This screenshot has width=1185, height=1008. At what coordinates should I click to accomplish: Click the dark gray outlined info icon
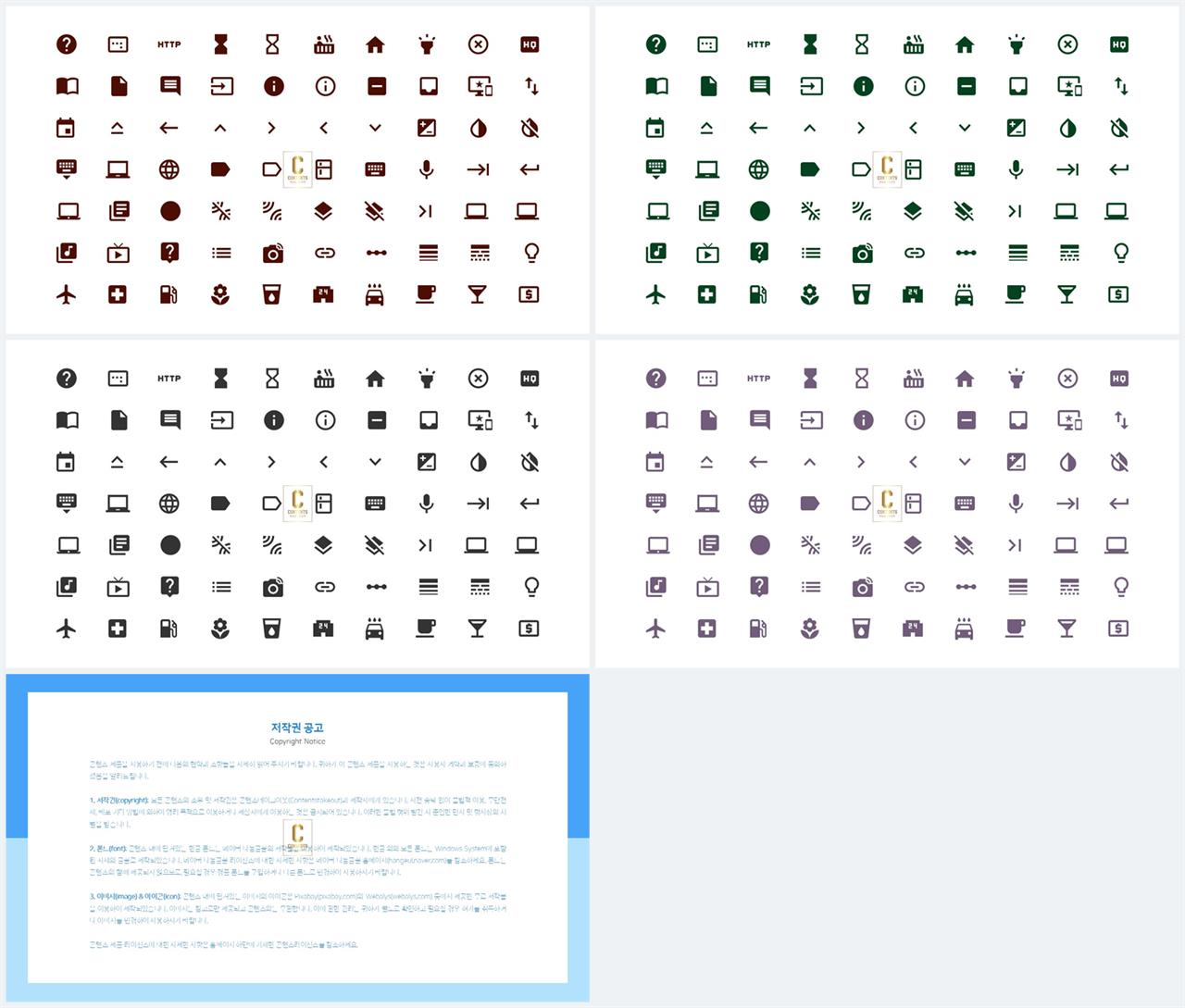[x=325, y=420]
